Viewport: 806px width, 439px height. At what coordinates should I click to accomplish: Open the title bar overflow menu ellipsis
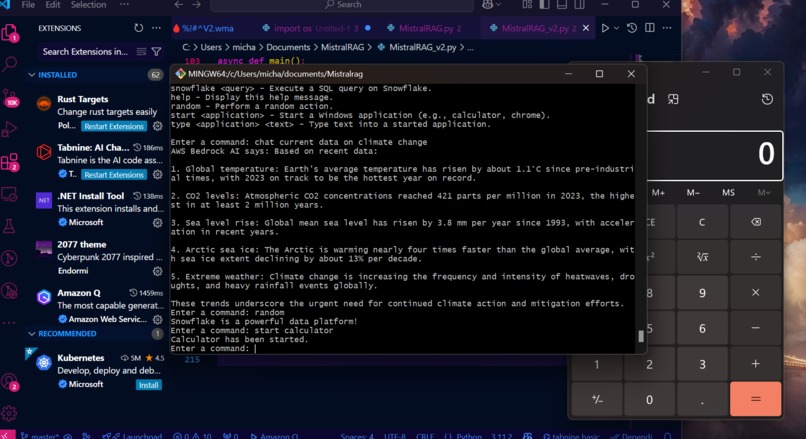tap(124, 5)
